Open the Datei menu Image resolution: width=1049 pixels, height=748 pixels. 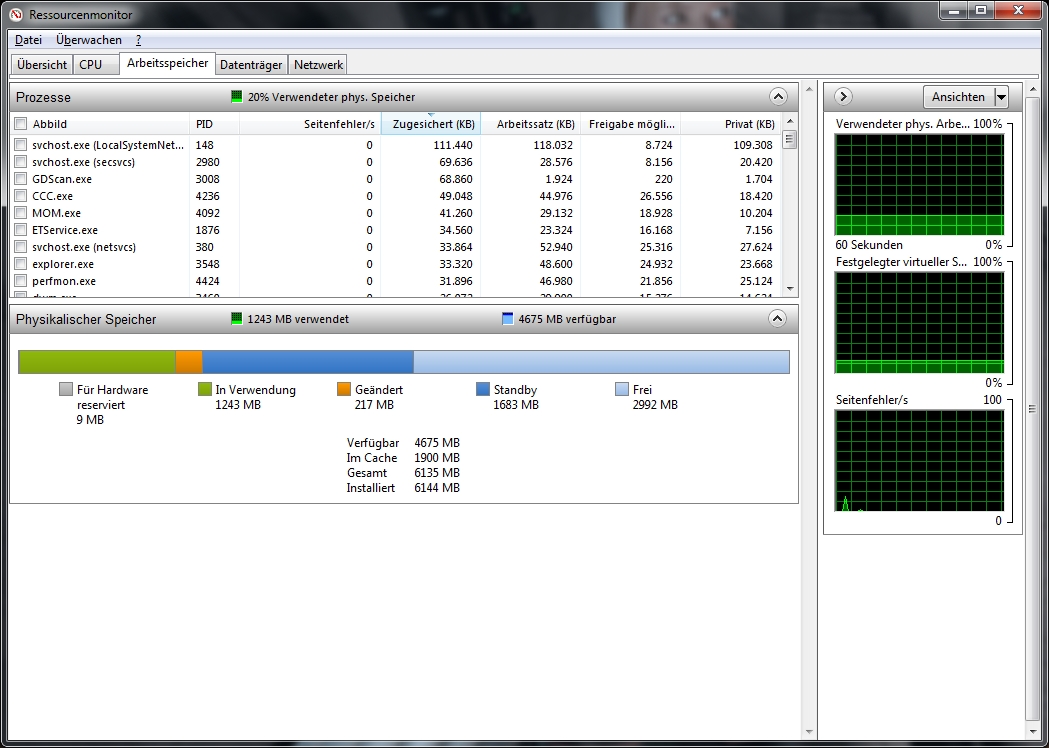point(29,39)
